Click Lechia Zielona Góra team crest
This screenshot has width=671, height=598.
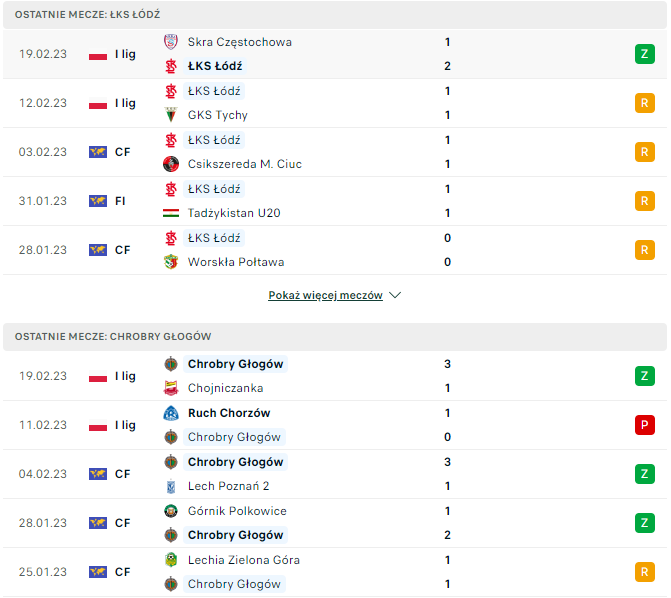(170, 560)
